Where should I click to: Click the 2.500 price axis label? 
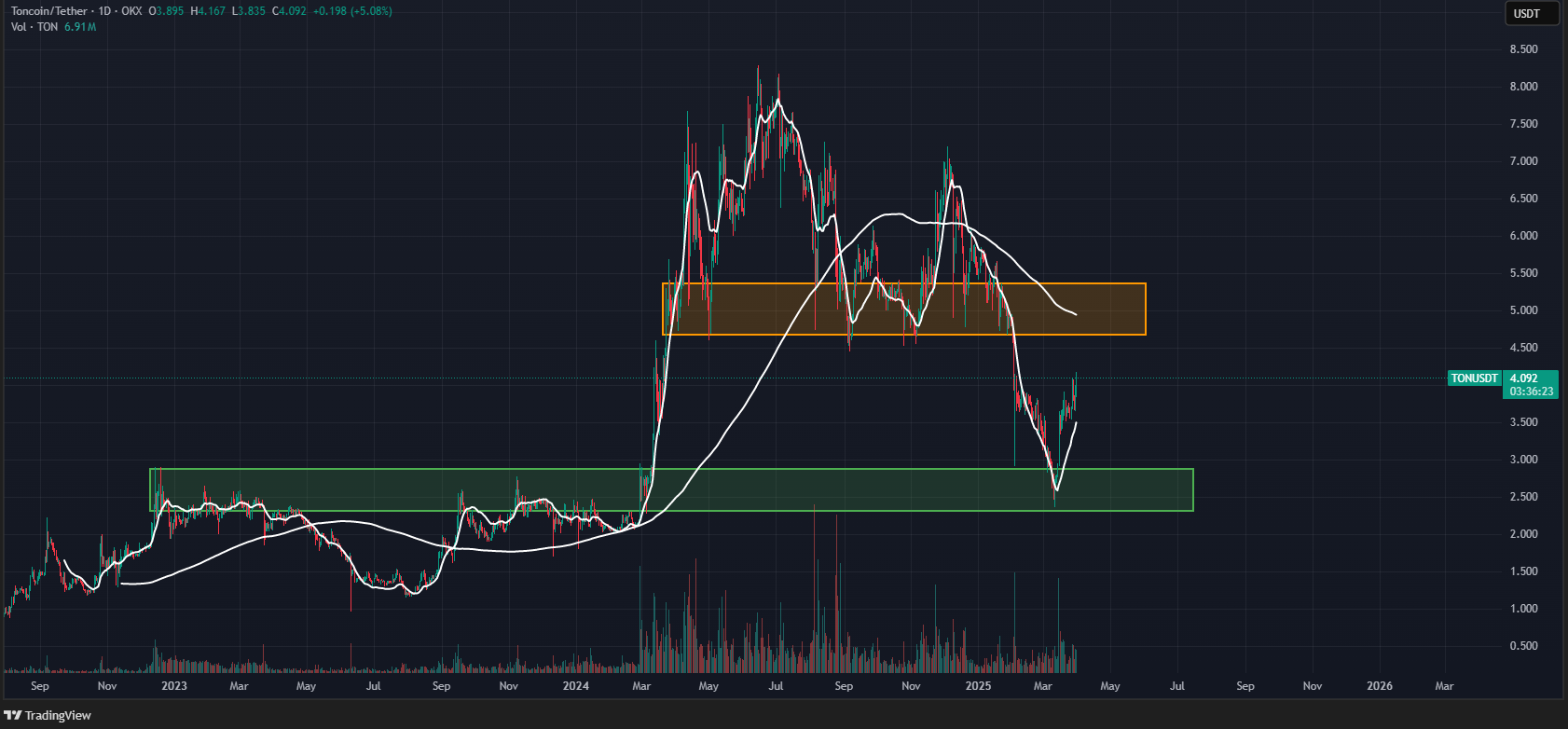coord(1523,497)
